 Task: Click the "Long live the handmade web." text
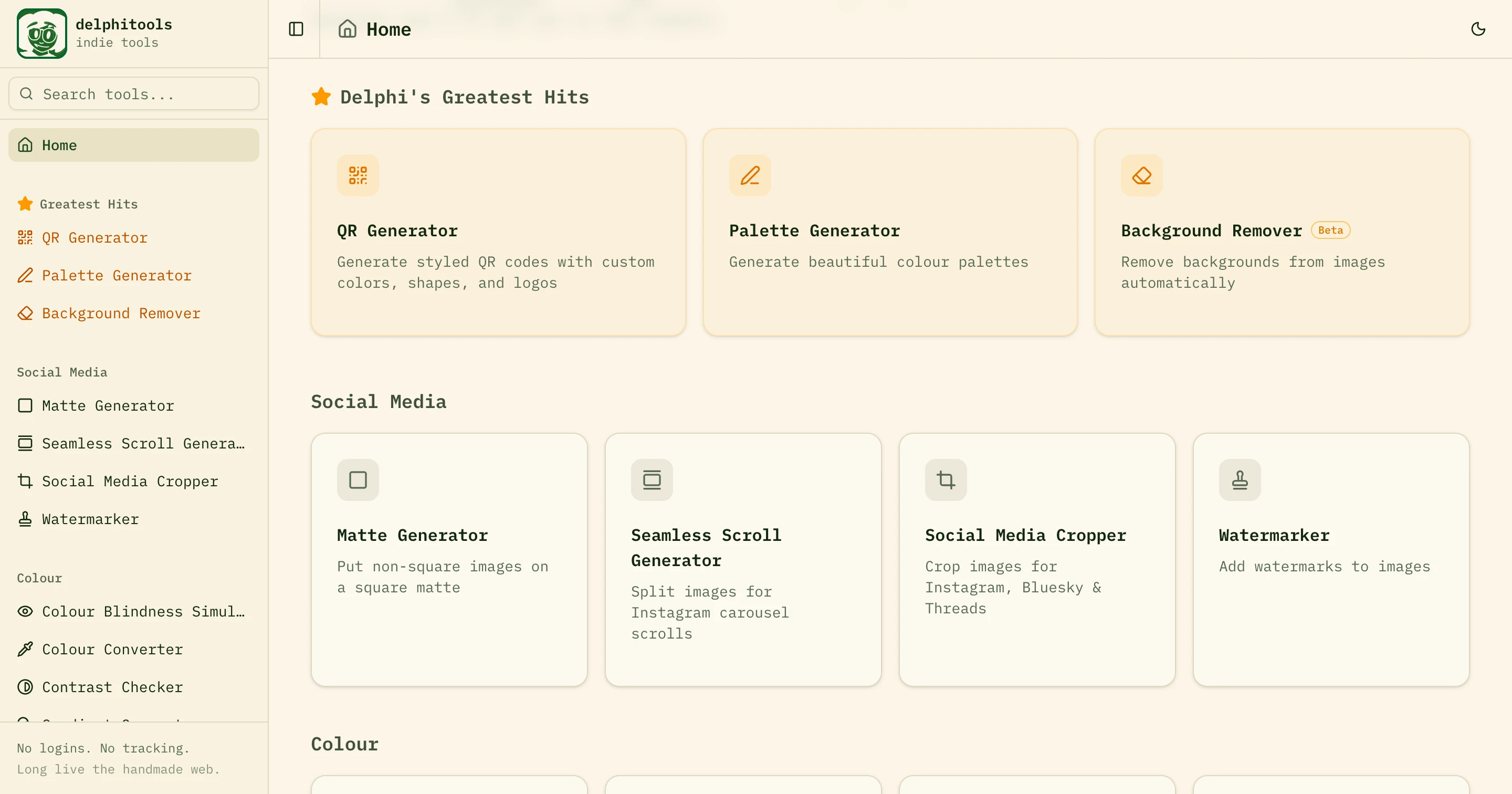click(119, 769)
